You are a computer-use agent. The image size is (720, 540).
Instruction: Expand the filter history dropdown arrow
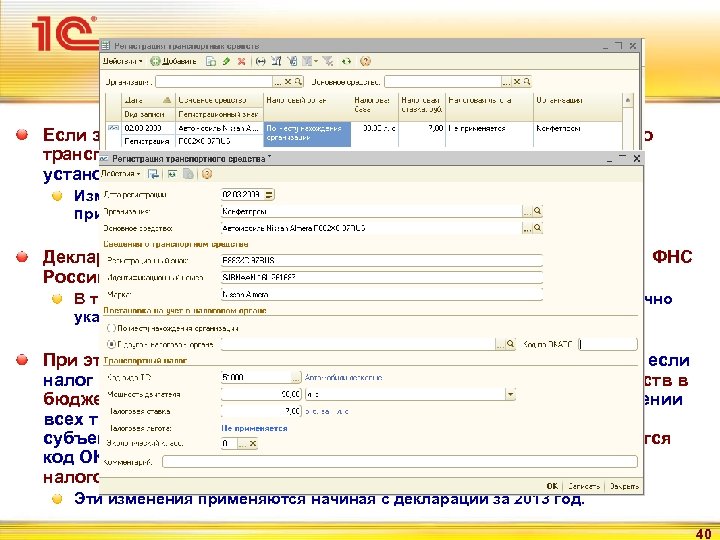point(316,62)
